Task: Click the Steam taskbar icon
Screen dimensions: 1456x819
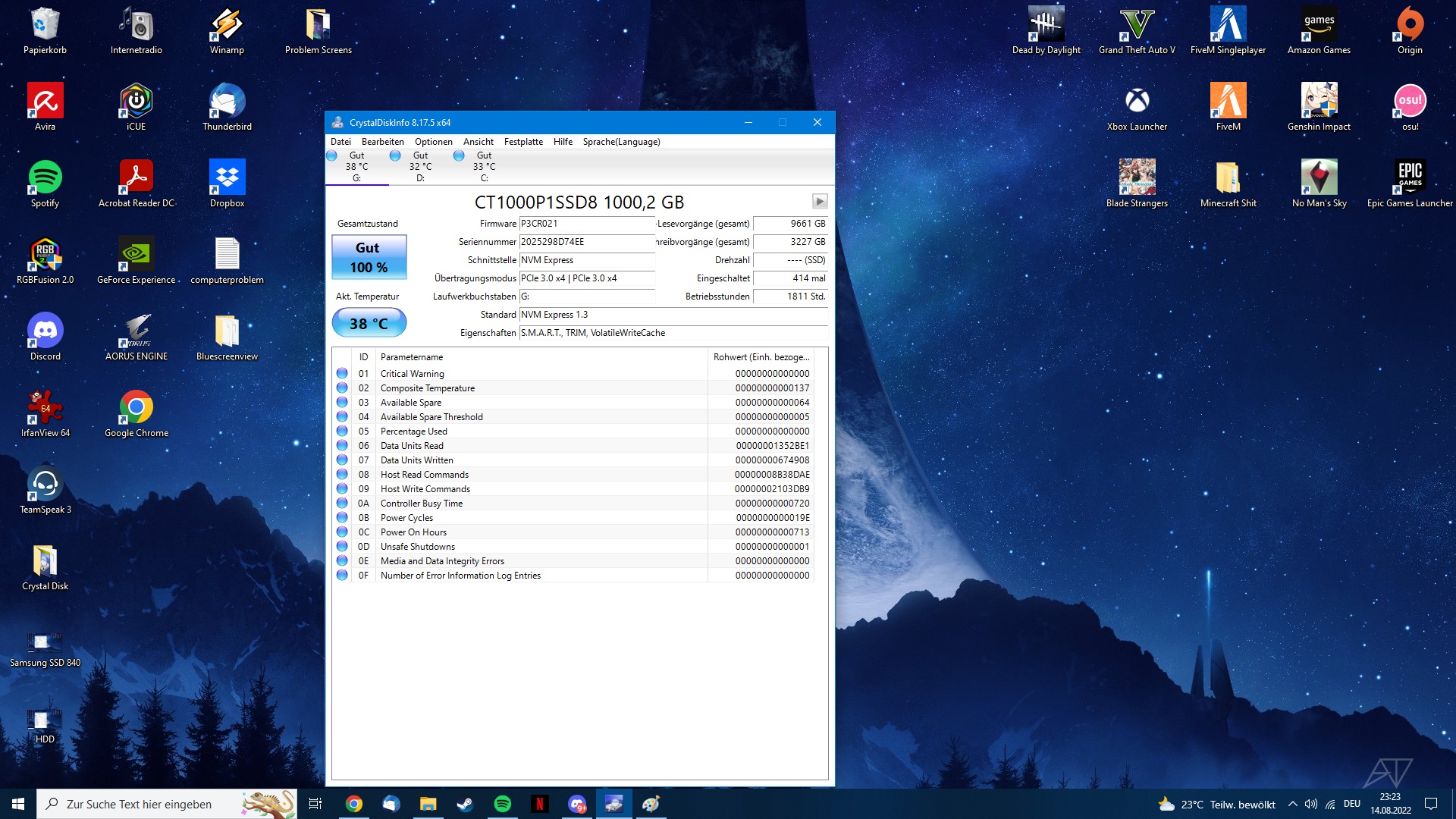Action: [x=465, y=804]
